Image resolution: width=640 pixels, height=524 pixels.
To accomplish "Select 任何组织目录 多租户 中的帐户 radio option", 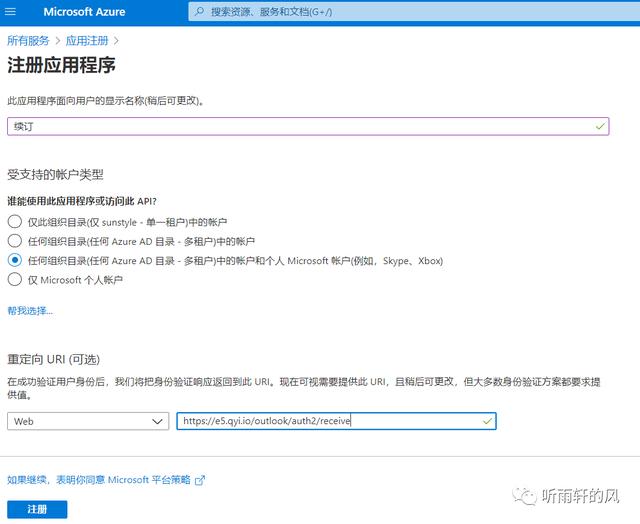I will click(x=15, y=241).
